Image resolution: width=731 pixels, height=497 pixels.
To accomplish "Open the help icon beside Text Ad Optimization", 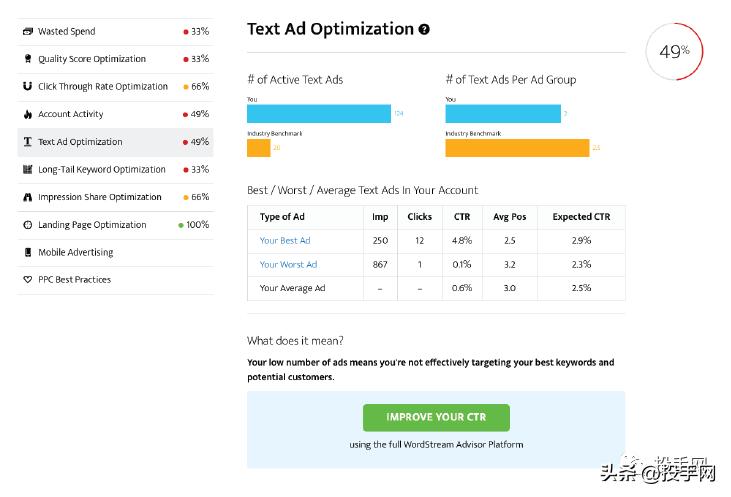I will point(424,30).
